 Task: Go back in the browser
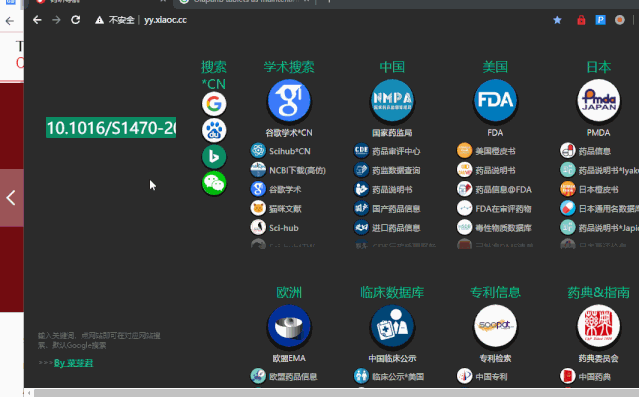[37, 20]
